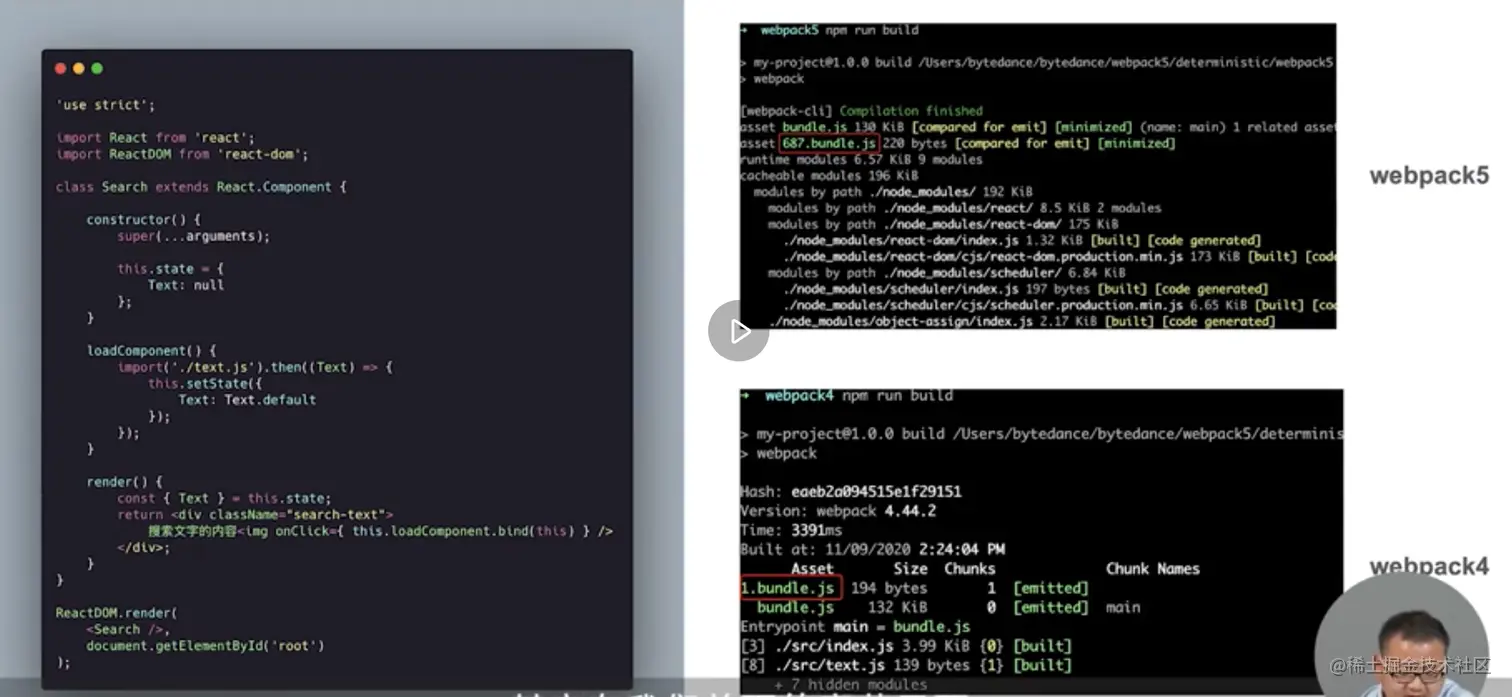Click the document.getElementById('root') line

[205, 645]
